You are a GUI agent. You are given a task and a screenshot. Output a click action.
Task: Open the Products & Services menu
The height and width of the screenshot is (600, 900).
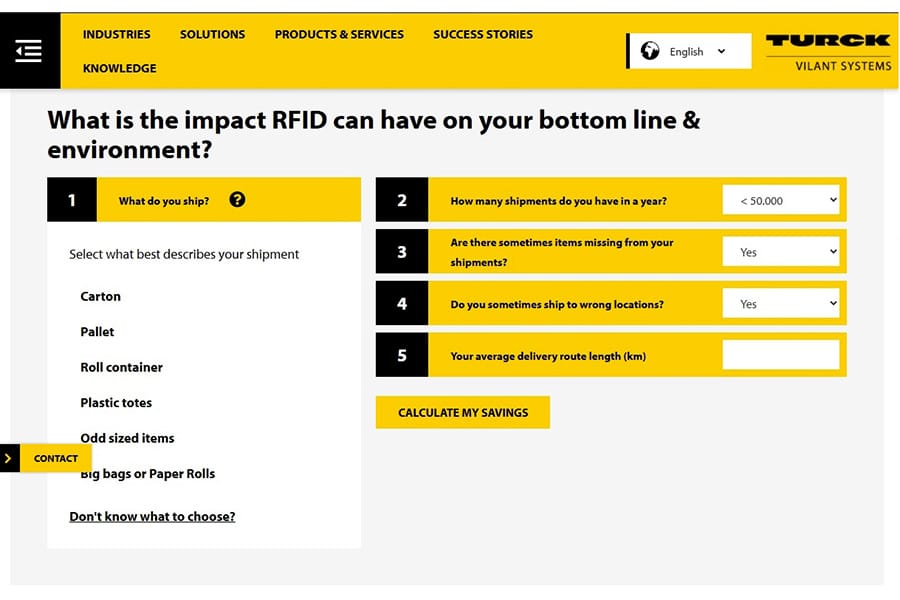point(339,34)
